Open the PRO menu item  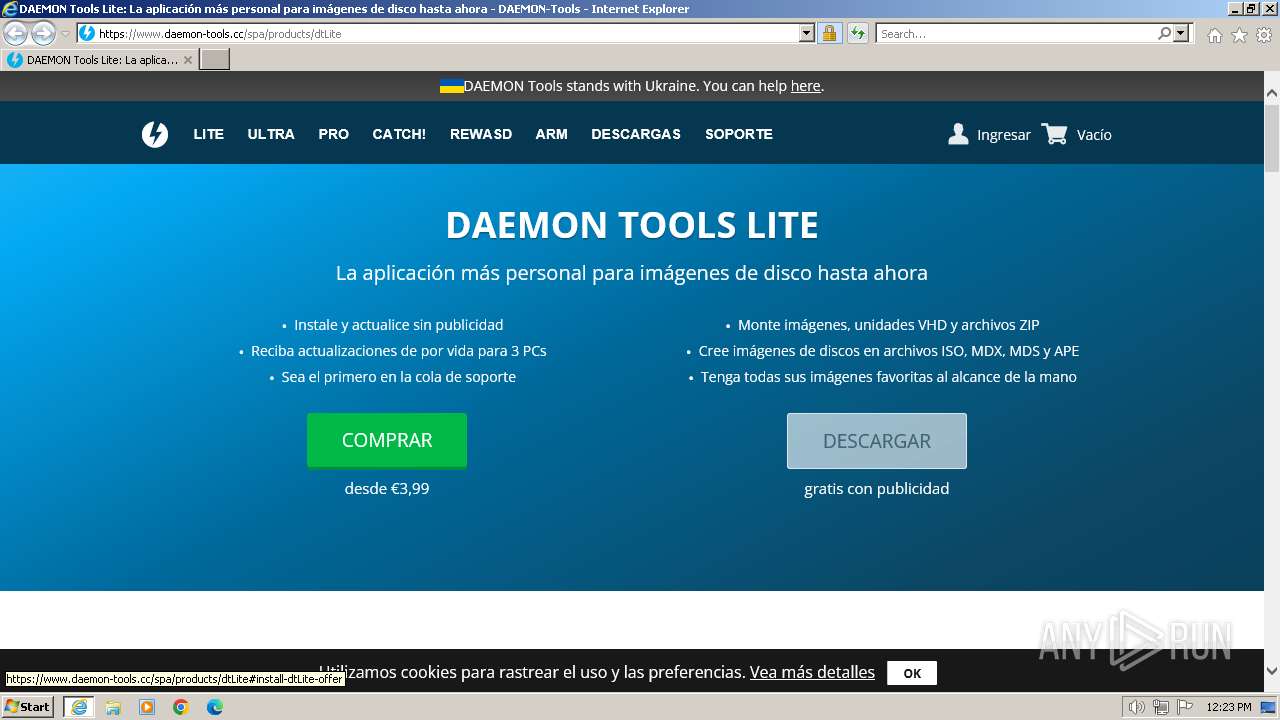click(333, 134)
